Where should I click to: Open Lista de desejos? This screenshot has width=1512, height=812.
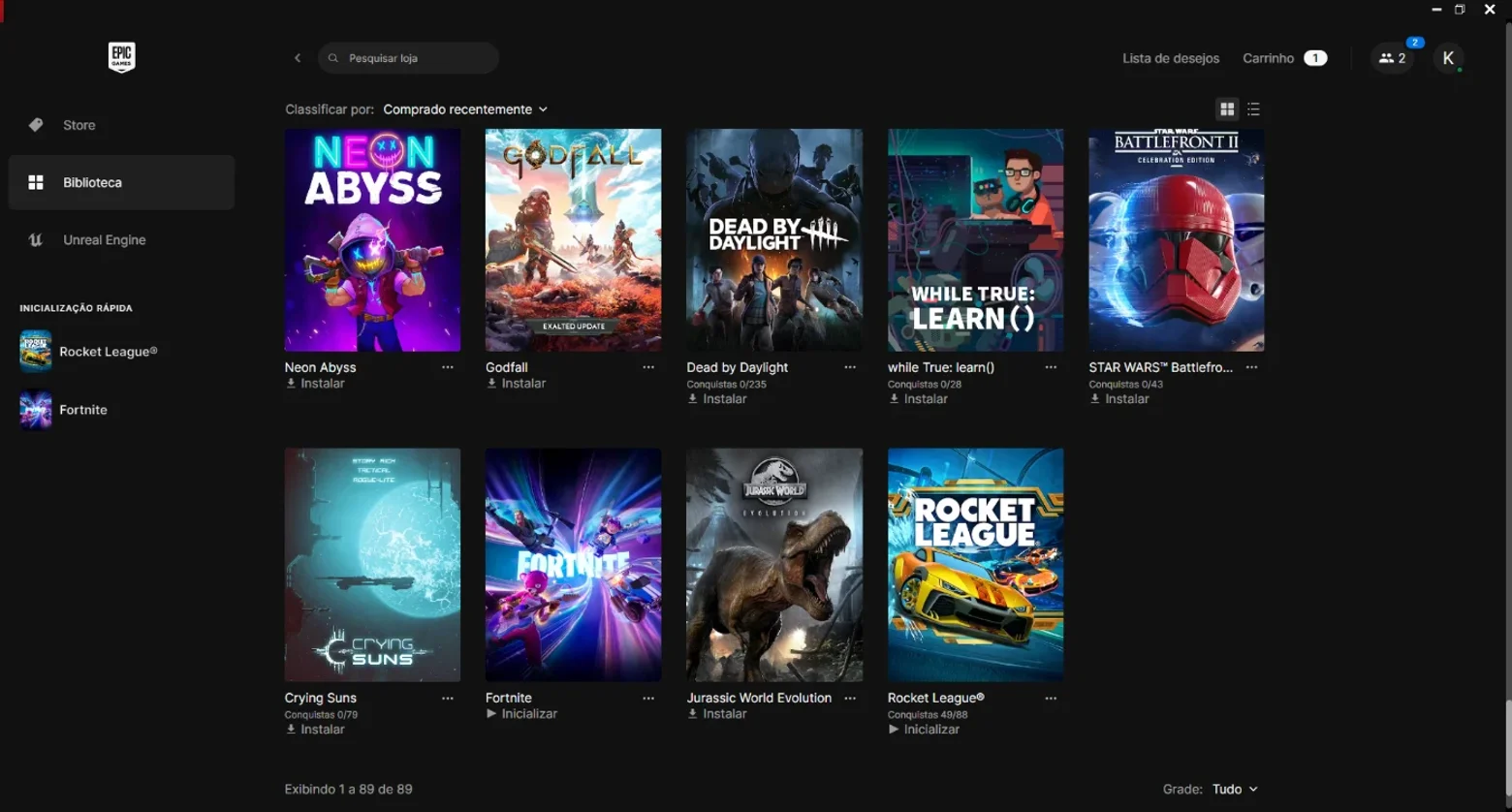point(1171,58)
